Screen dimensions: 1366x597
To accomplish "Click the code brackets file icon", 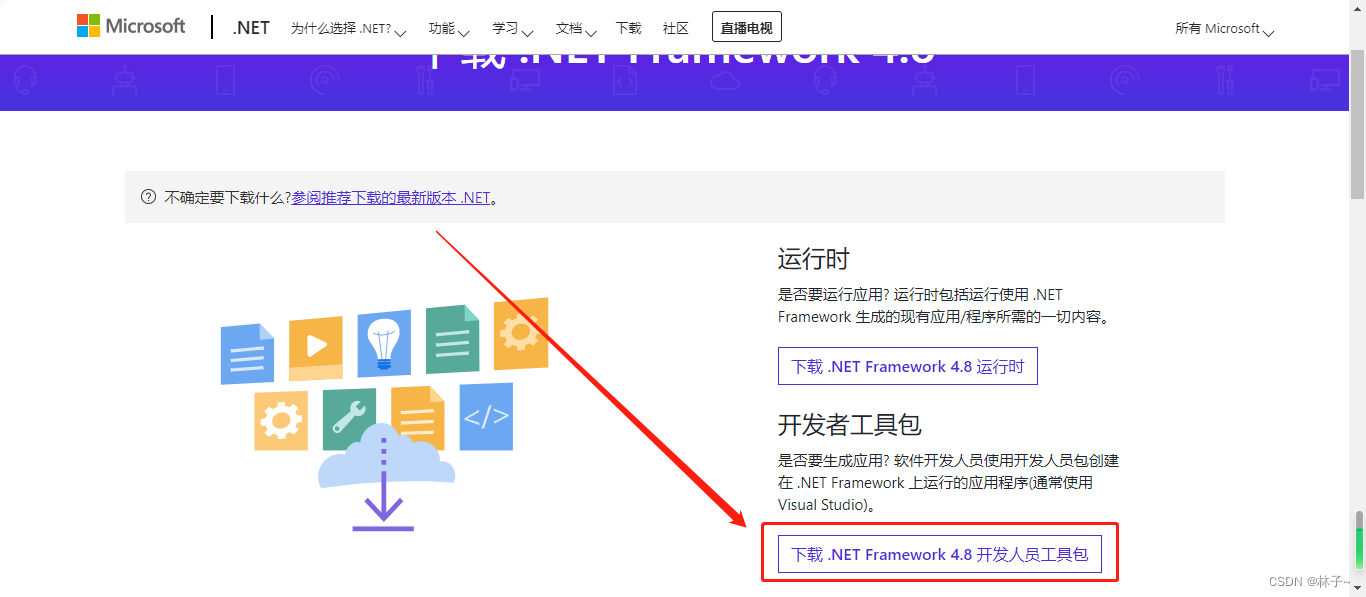I will pos(486,416).
